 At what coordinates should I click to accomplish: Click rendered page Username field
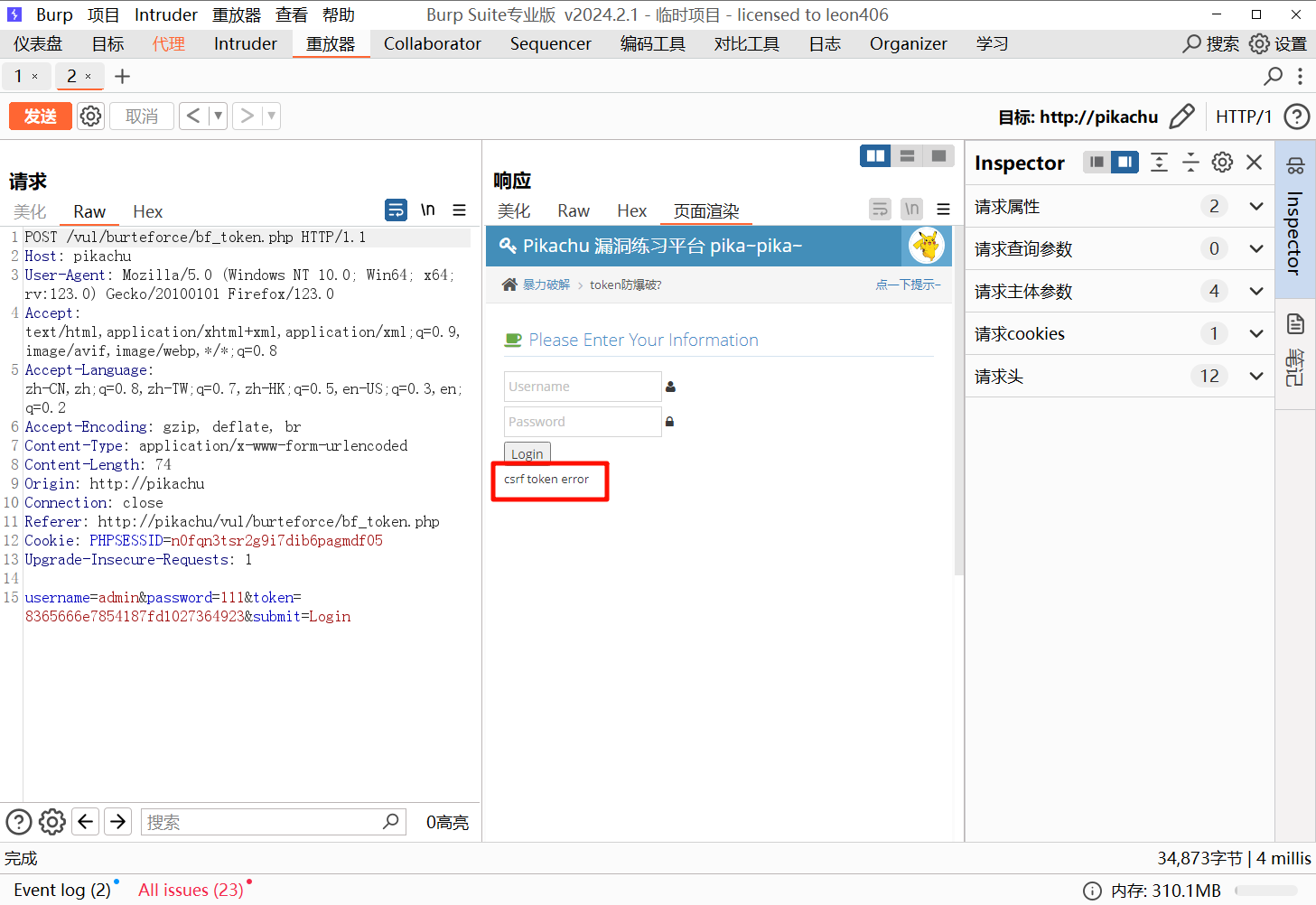coord(583,387)
